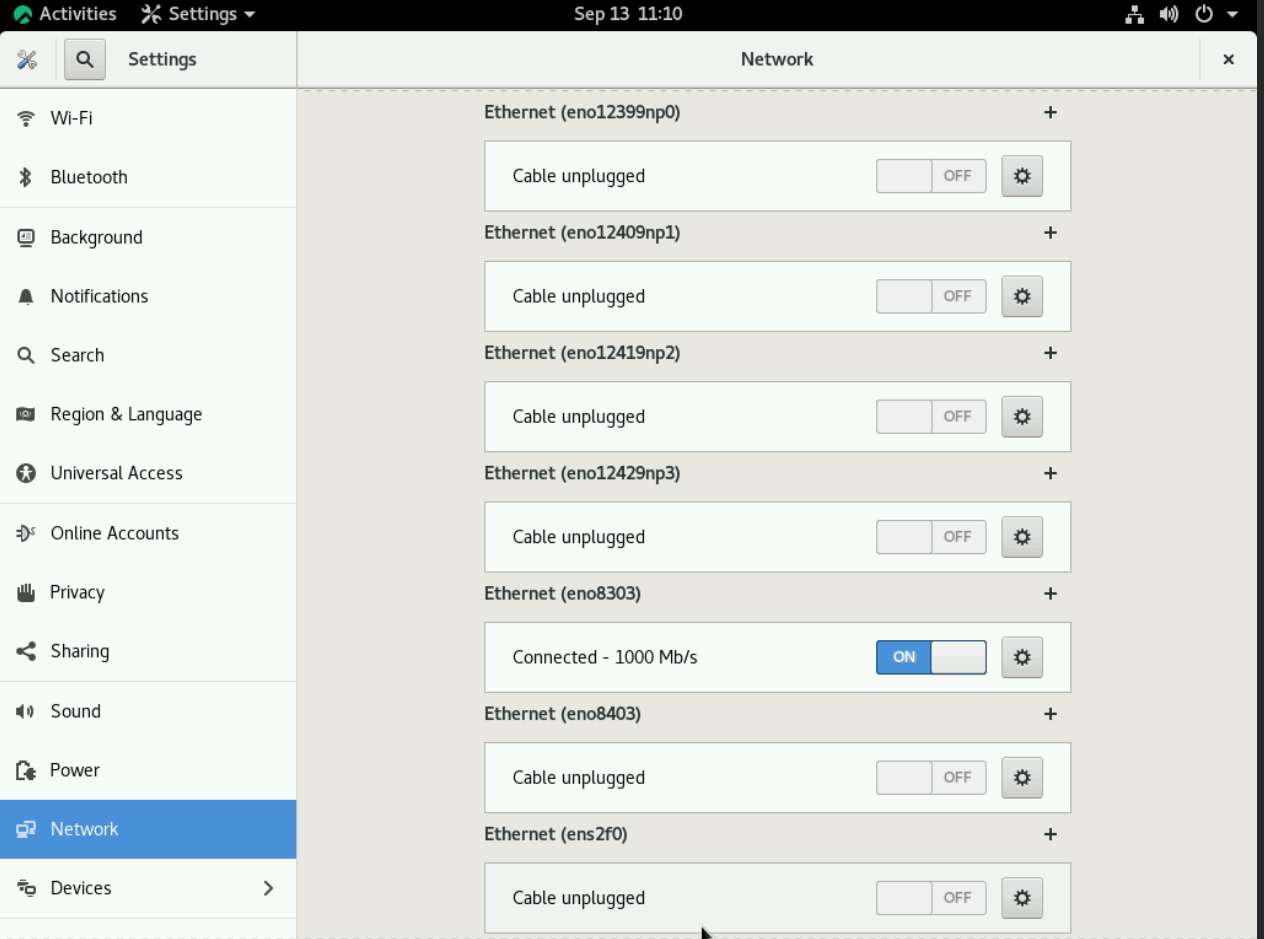
Task: Click the network status icon in system tray
Action: (x=1135, y=14)
